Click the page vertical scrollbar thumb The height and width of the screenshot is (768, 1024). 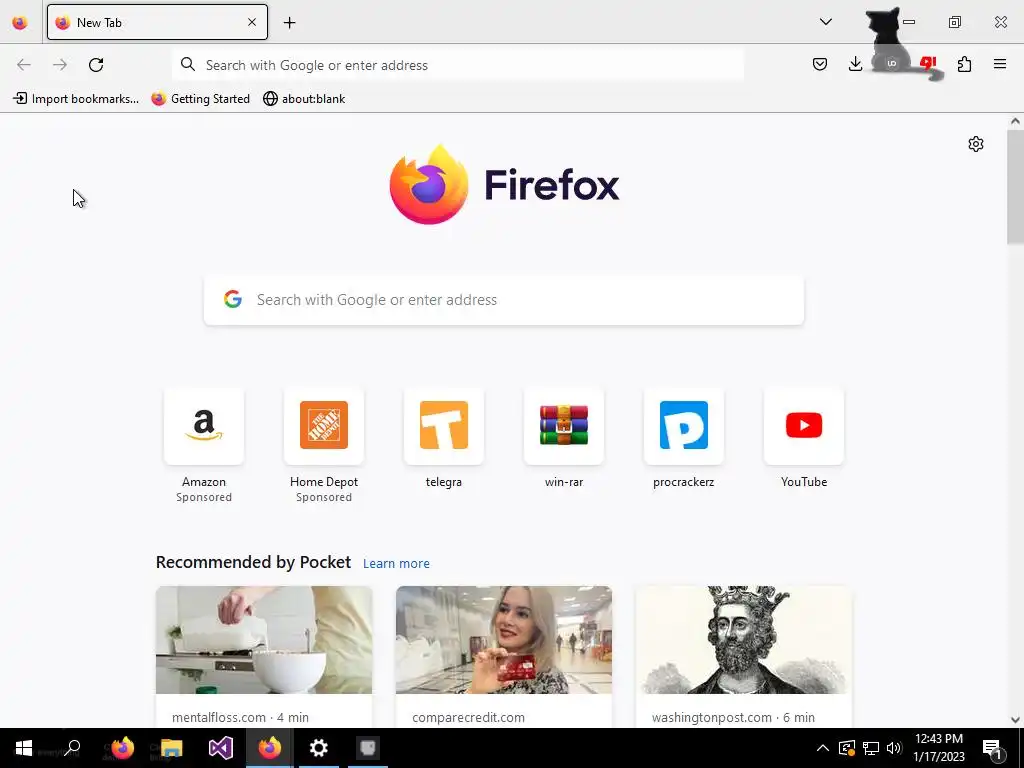tap(1015, 187)
